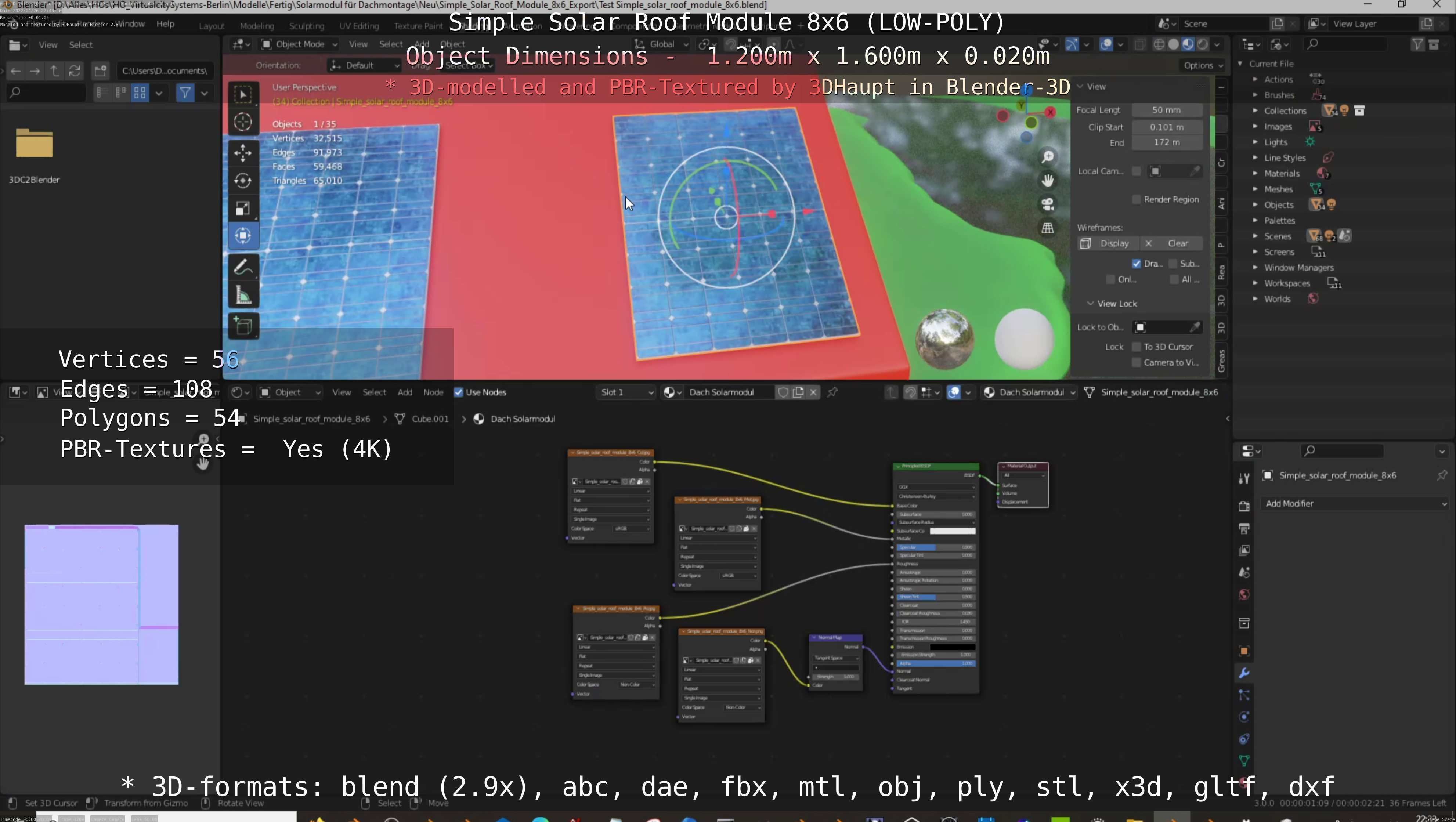Open the Object Mode dropdown
1456x822 pixels.
pos(299,44)
